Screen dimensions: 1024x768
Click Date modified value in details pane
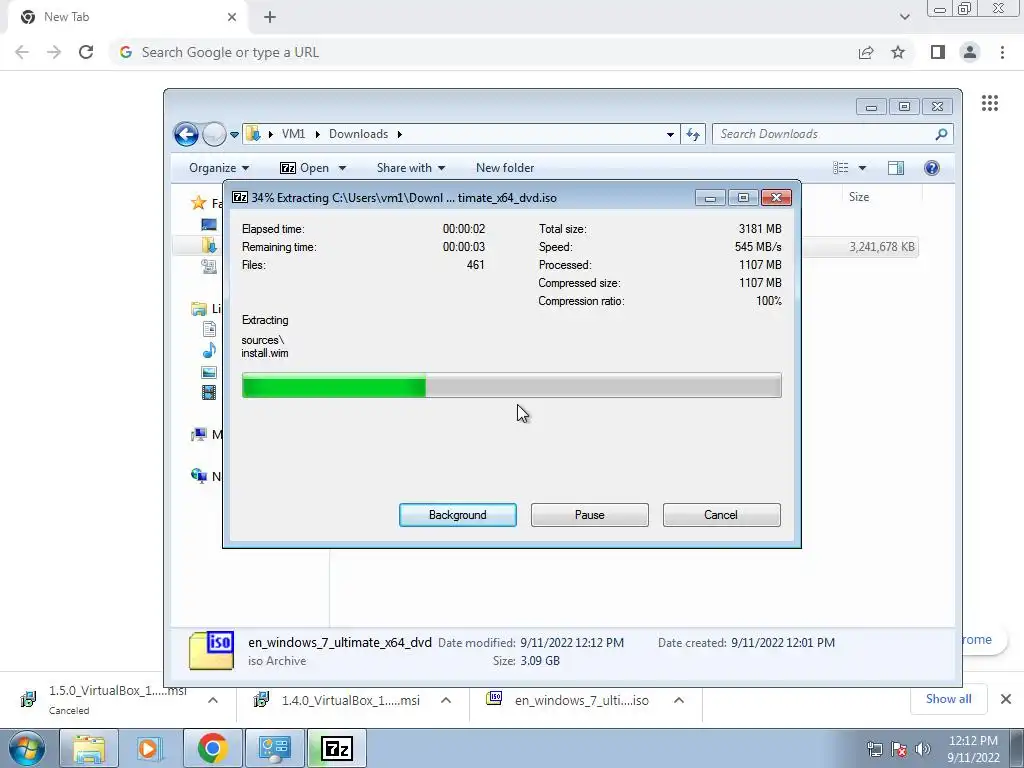[572, 643]
